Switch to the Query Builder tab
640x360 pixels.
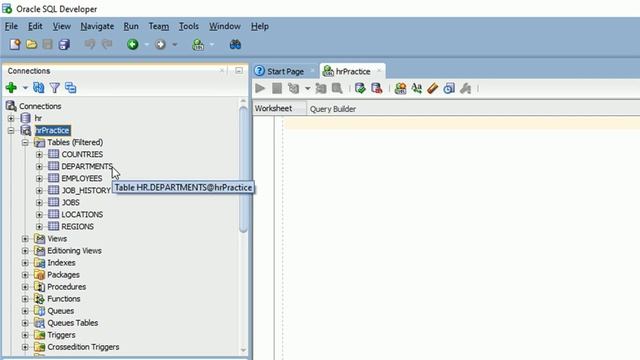[x=333, y=109]
